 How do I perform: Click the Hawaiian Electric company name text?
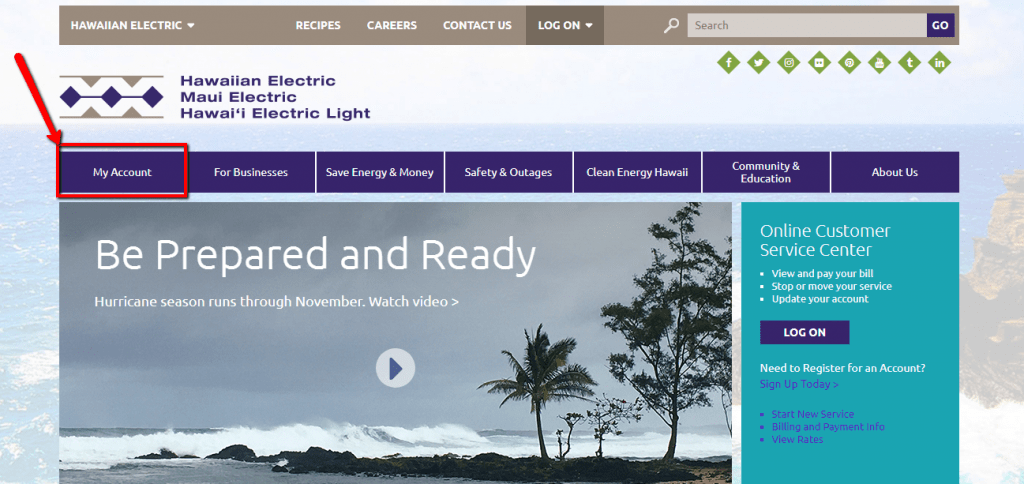[x=257, y=81]
